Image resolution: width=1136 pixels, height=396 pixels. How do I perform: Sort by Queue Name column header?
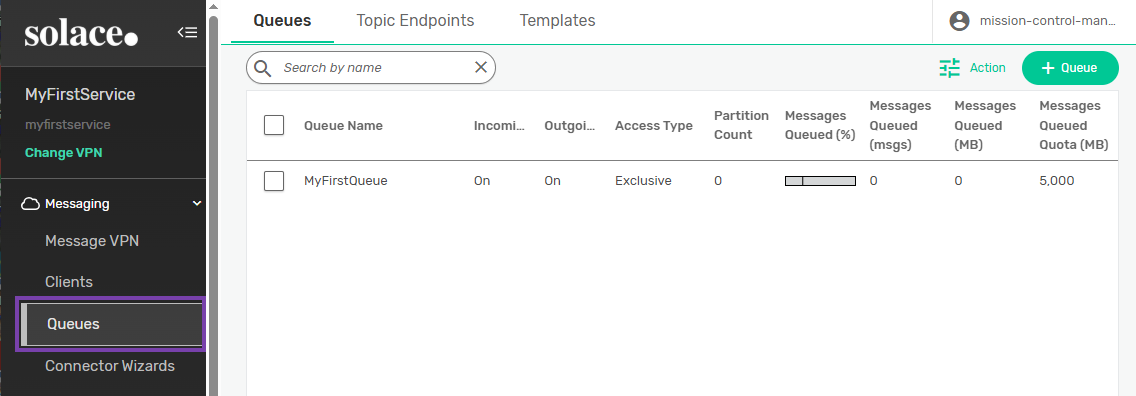pyautogui.click(x=343, y=125)
